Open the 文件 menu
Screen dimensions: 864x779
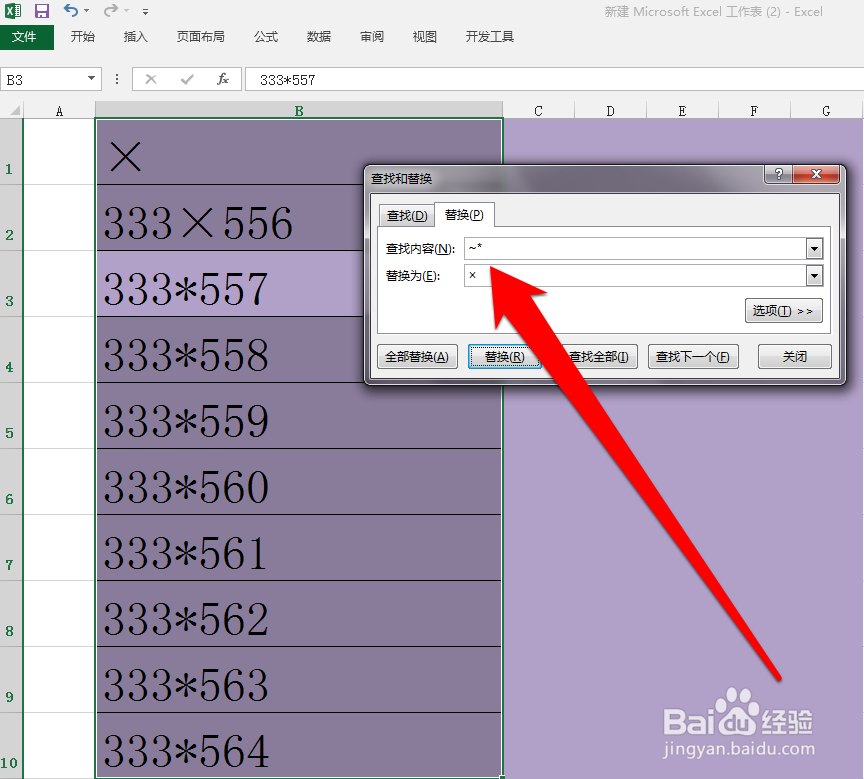[x=28, y=36]
